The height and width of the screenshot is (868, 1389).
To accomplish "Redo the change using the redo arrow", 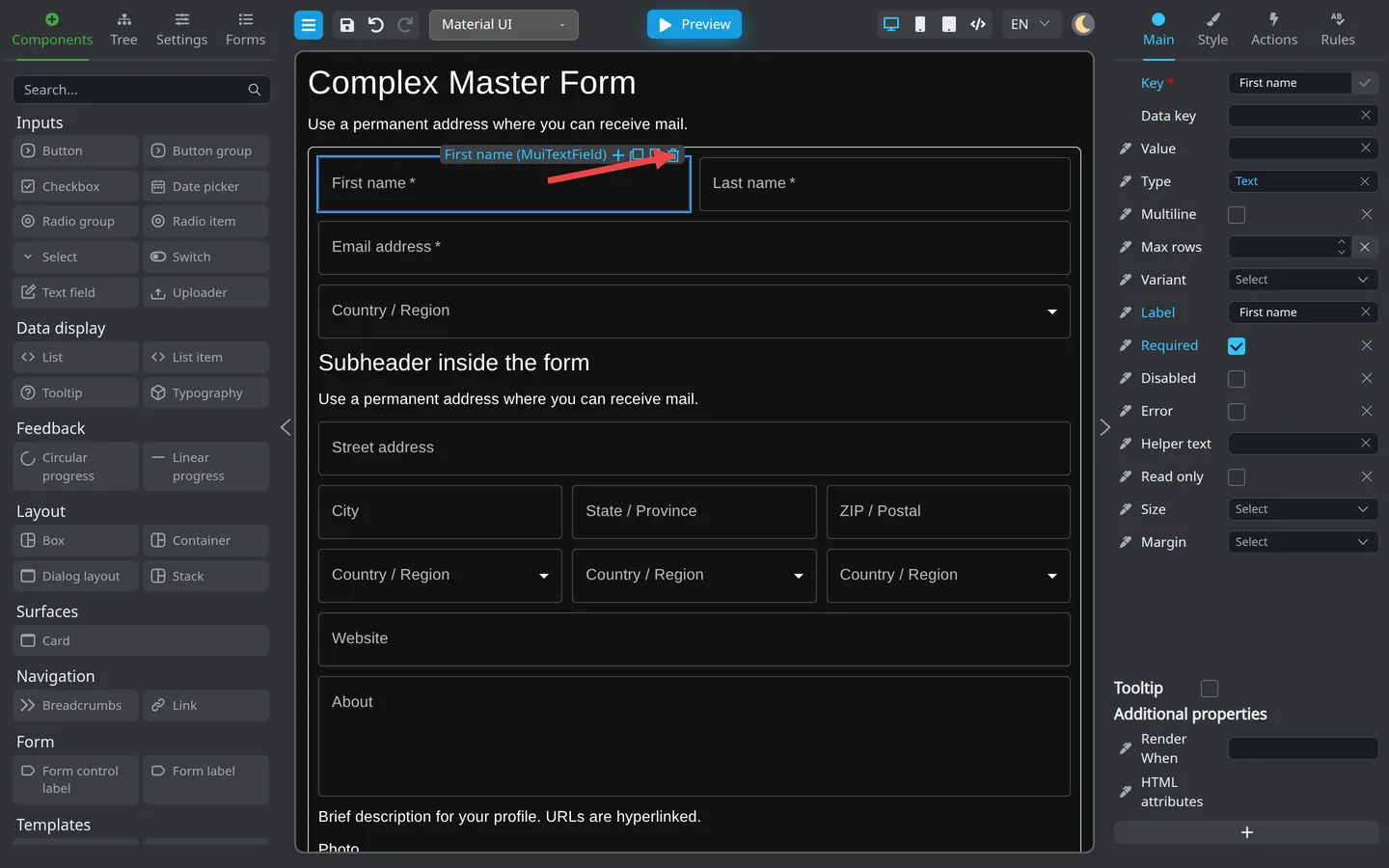I will [406, 25].
